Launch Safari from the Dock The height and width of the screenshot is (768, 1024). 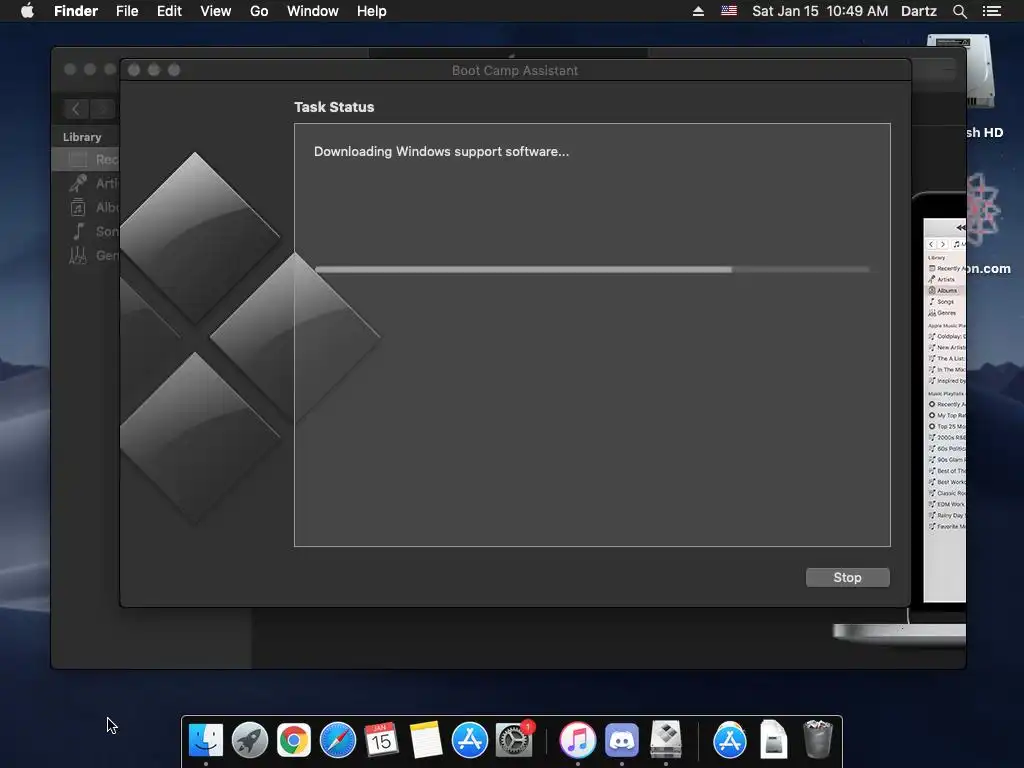[x=338, y=740]
